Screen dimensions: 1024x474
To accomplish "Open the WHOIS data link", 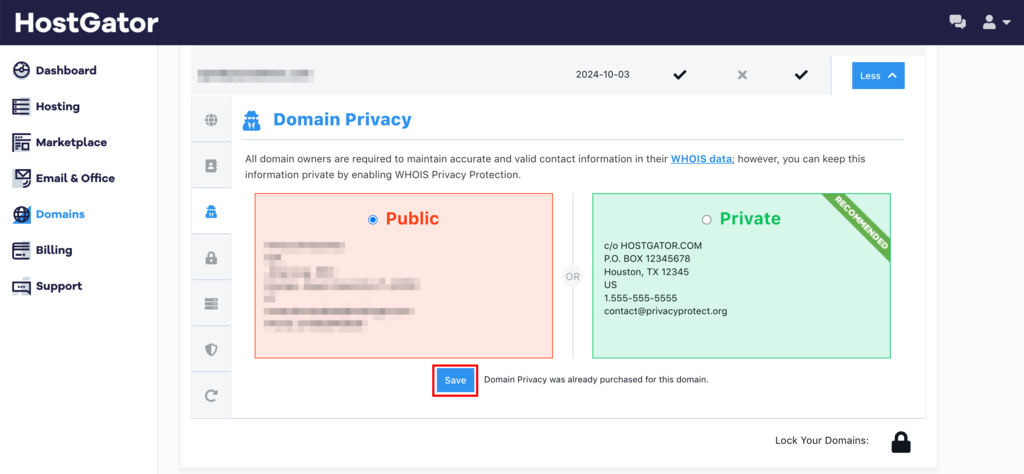I will click(x=701, y=159).
